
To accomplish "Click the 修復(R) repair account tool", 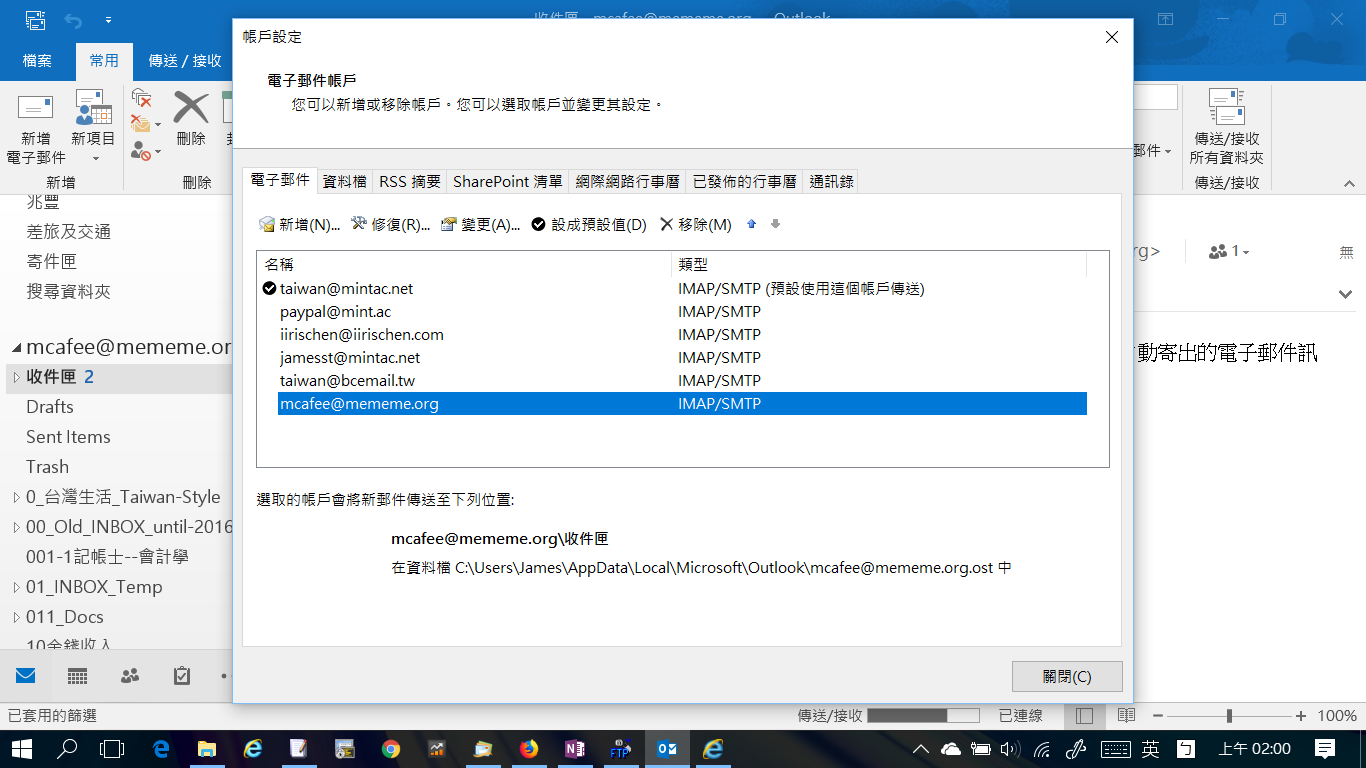I will pos(390,225).
